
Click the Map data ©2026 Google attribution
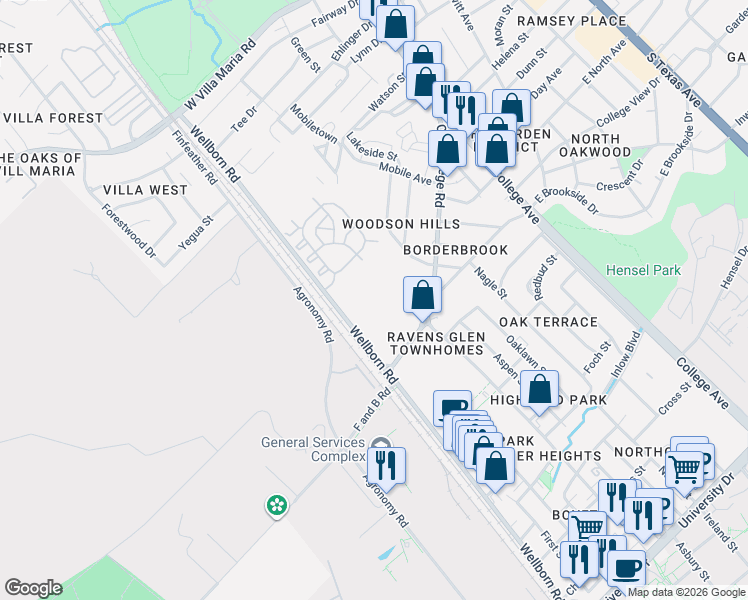pyautogui.click(x=686, y=592)
